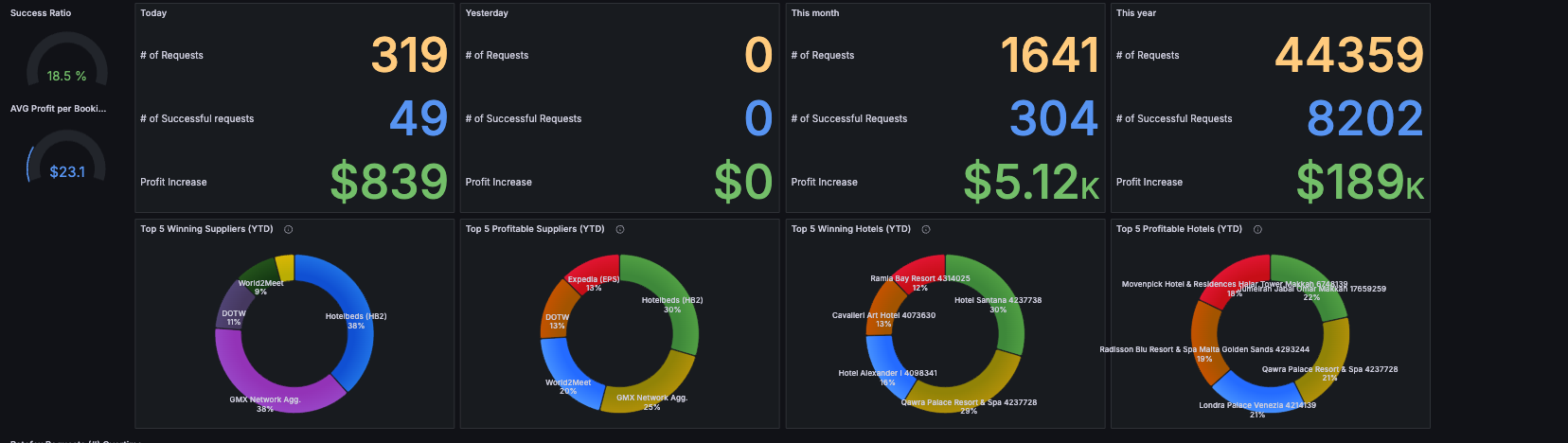1568x443 pixels.
Task: Select This year's 44359 requests value
Action: [x=1349, y=55]
